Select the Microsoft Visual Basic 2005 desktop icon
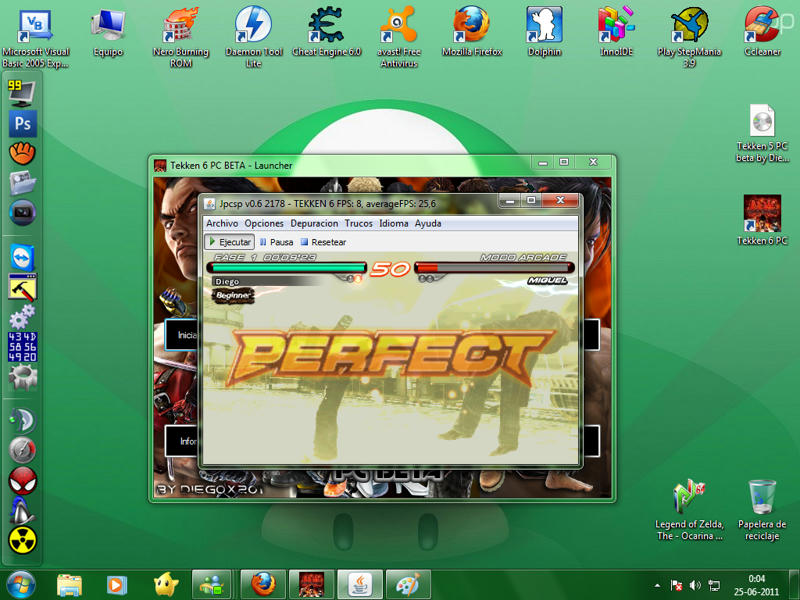 point(36,39)
